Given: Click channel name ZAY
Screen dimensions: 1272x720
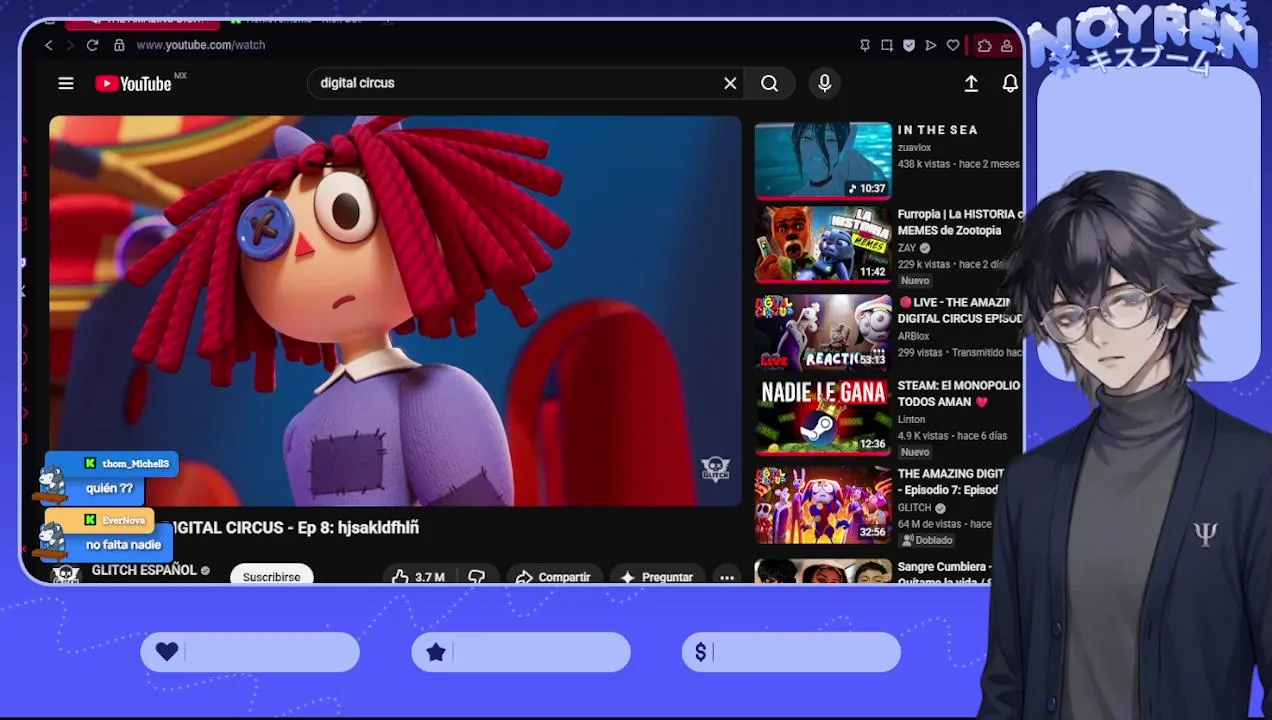Looking at the screenshot, I should pyautogui.click(x=907, y=248).
